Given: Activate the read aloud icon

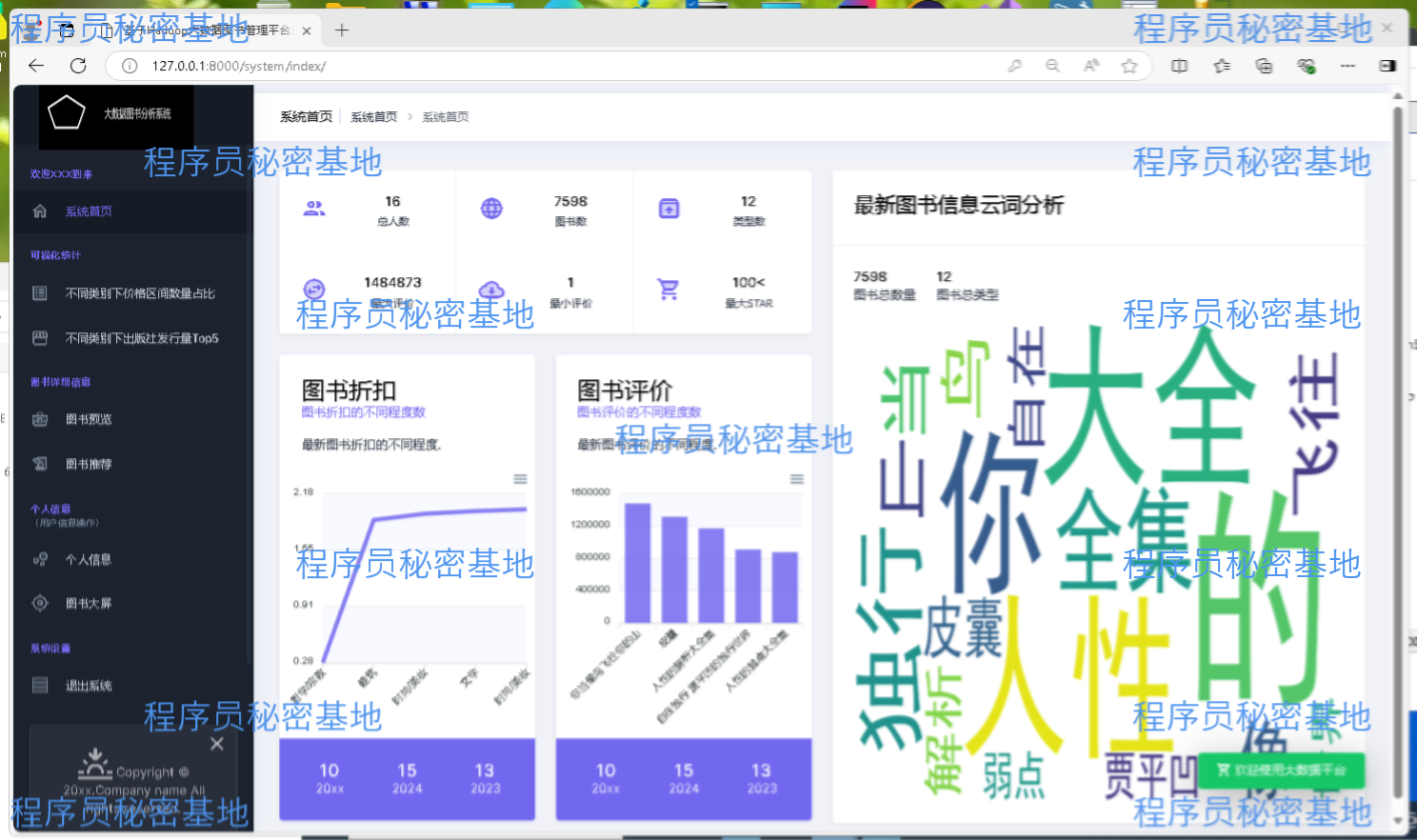Looking at the screenshot, I should pos(1091,66).
